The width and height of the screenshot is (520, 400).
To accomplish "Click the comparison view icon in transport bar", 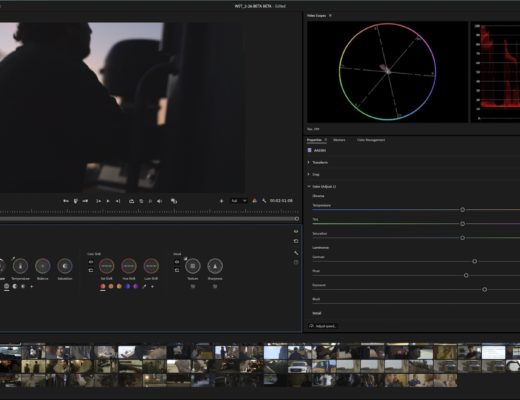I will click(174, 201).
